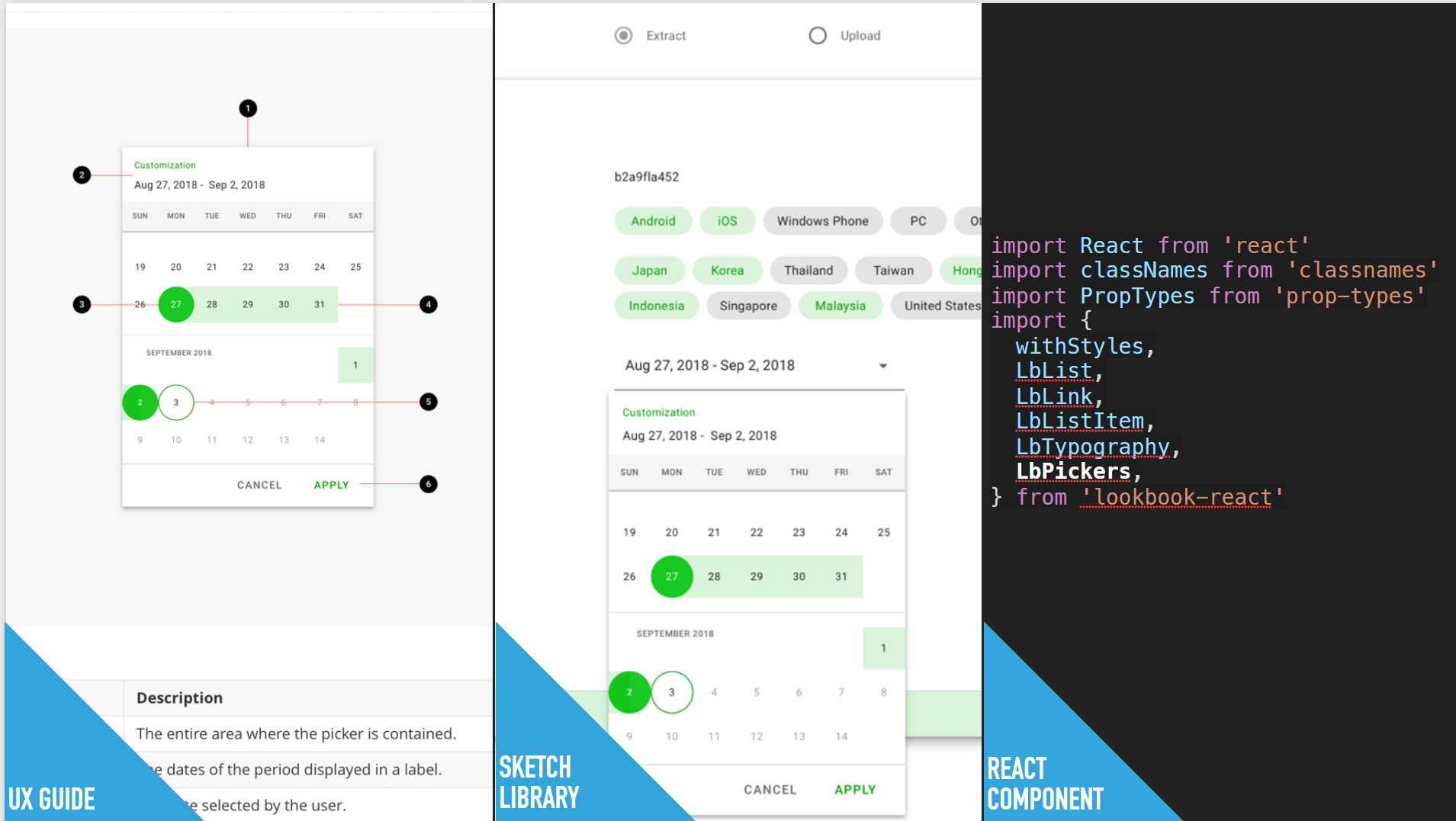Select day 30 in Sketch Library calendar

click(799, 576)
